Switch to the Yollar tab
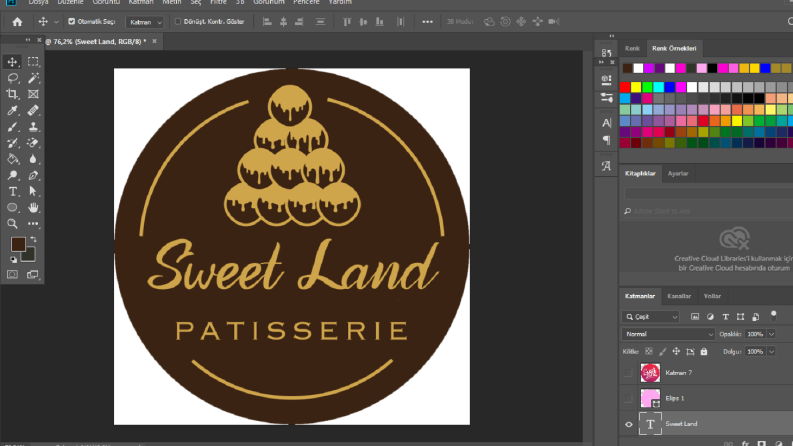This screenshot has width=793, height=446. pos(712,296)
